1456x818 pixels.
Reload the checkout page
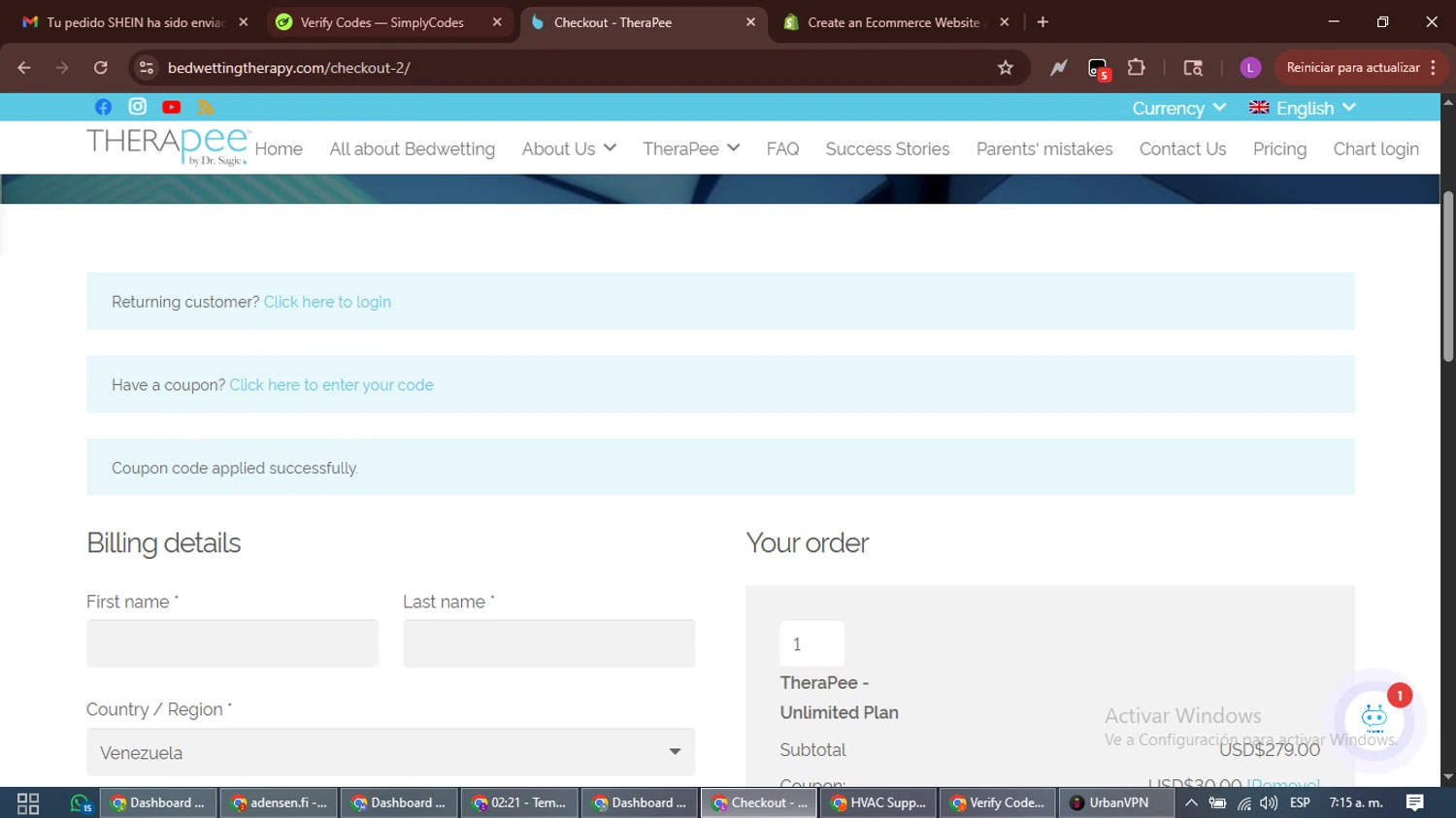click(100, 67)
